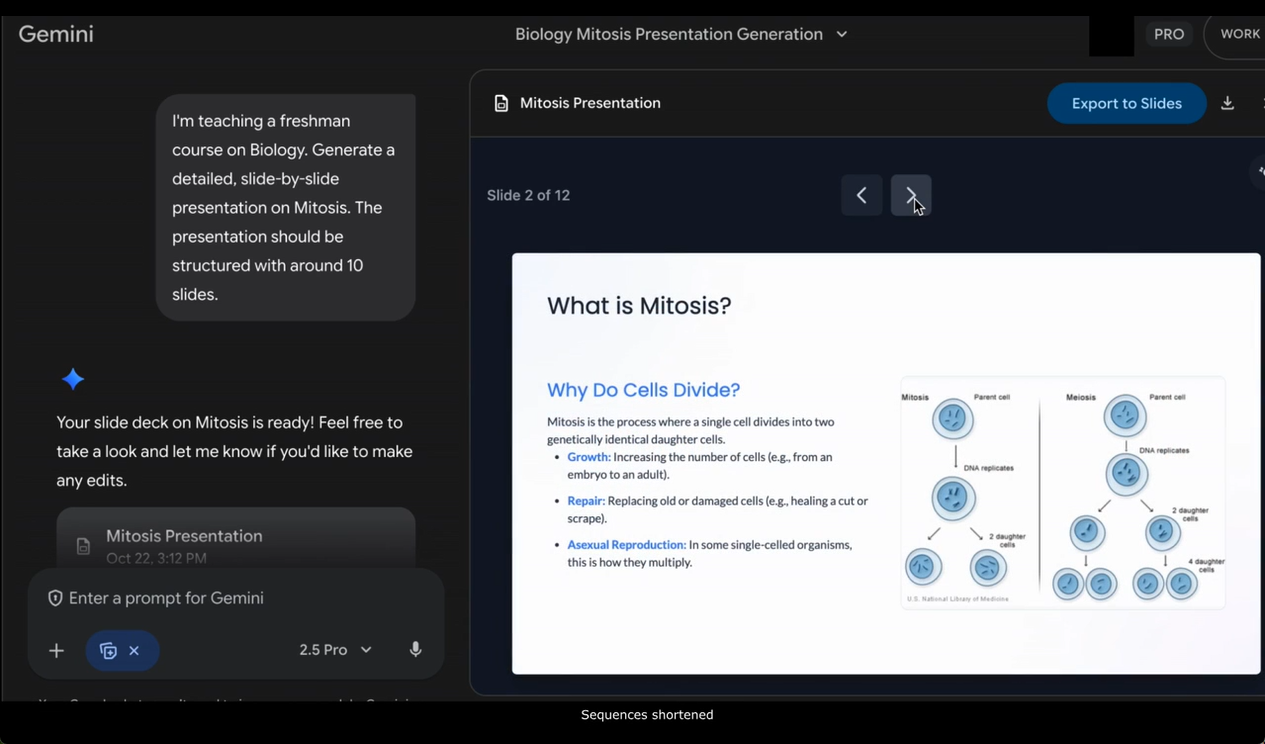Click the WORK item at top right
Viewport: 1265px width, 744px height.
coord(1238,33)
